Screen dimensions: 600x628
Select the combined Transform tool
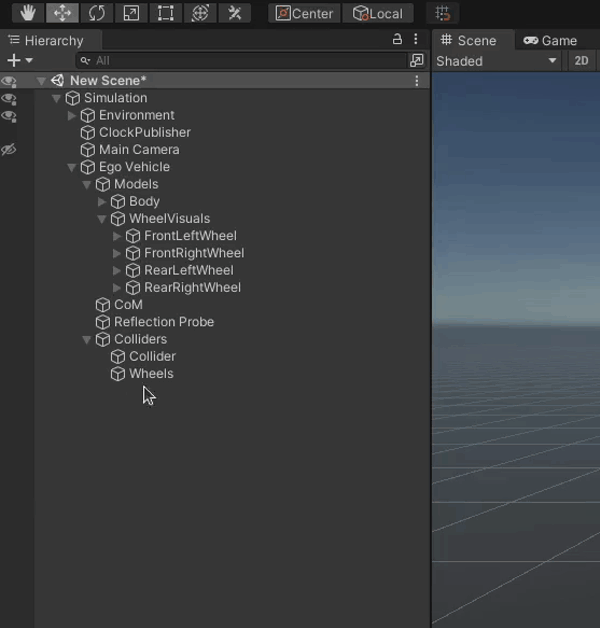pyautogui.click(x=200, y=13)
